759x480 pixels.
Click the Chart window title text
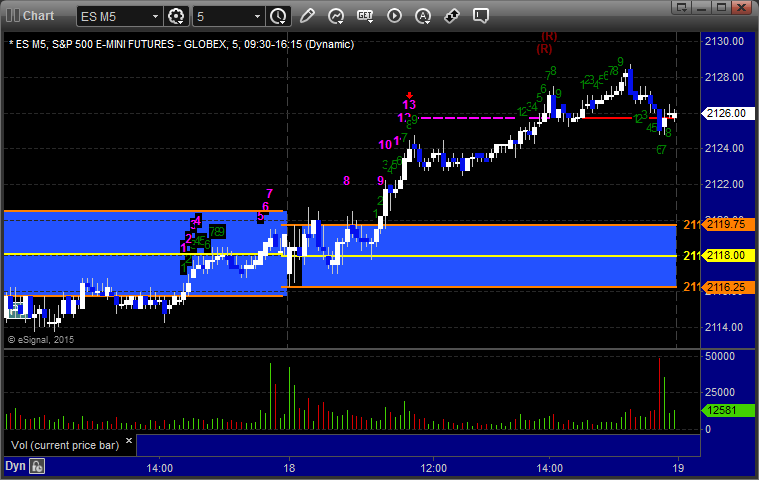39,15
